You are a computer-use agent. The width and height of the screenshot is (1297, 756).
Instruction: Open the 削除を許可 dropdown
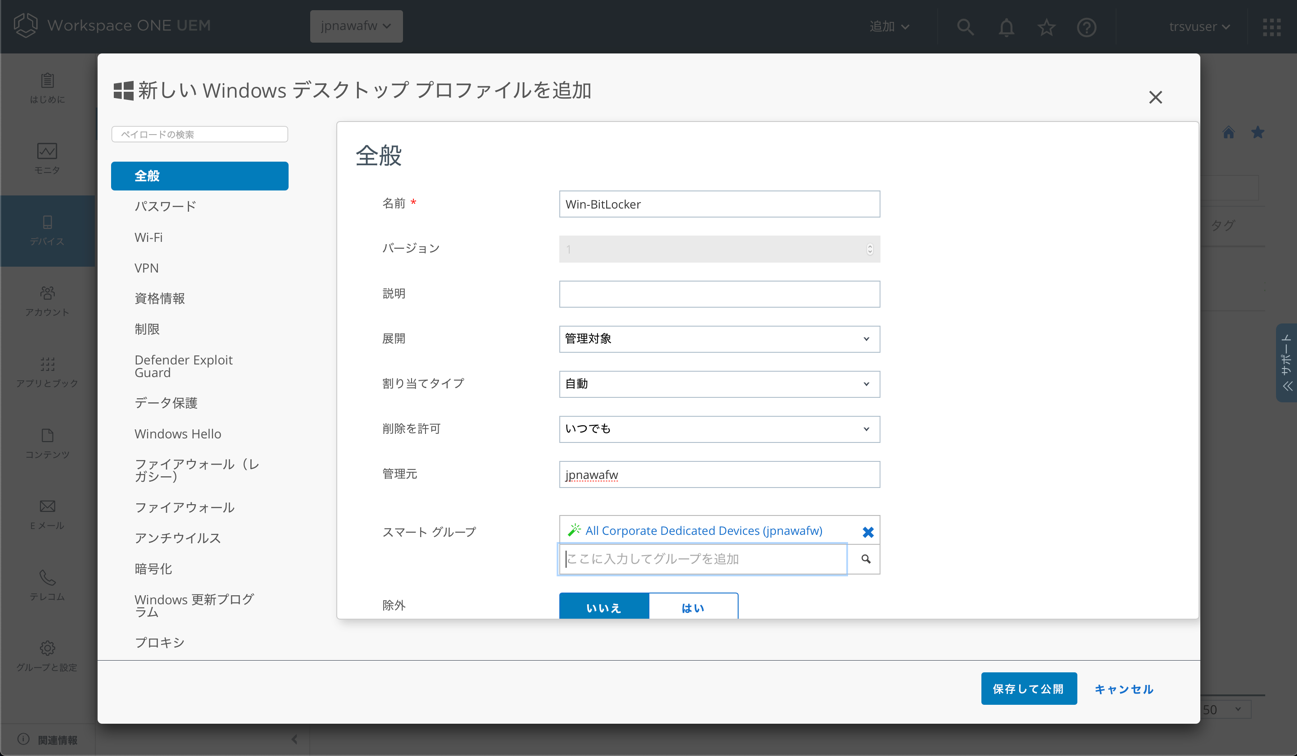tap(719, 429)
